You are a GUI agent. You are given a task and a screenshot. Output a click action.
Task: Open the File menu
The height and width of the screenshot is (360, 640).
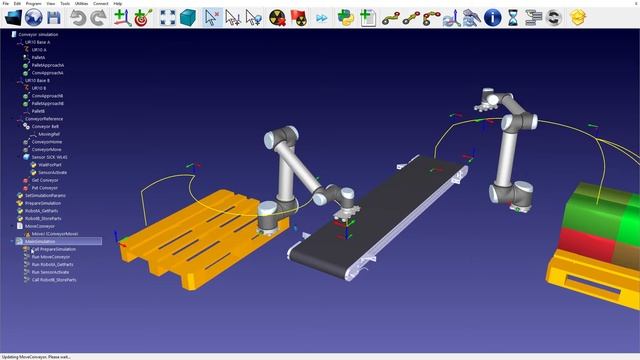click(x=6, y=3)
